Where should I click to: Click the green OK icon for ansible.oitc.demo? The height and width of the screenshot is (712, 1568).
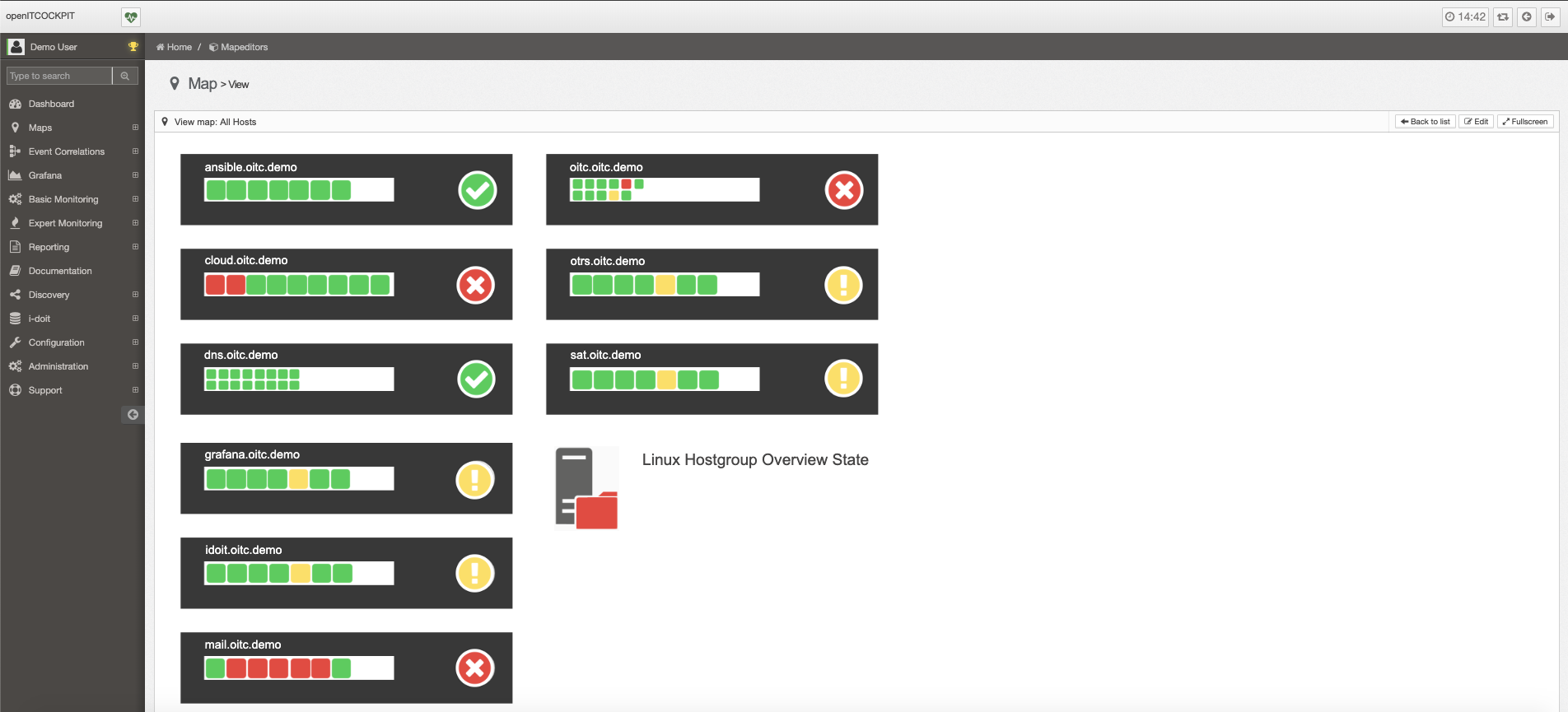(x=478, y=190)
